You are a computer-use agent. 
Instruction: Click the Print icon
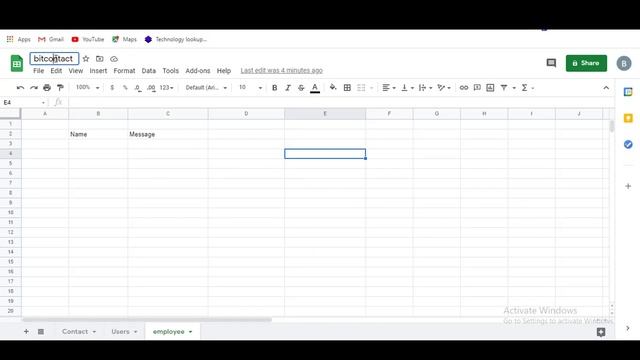(47, 88)
